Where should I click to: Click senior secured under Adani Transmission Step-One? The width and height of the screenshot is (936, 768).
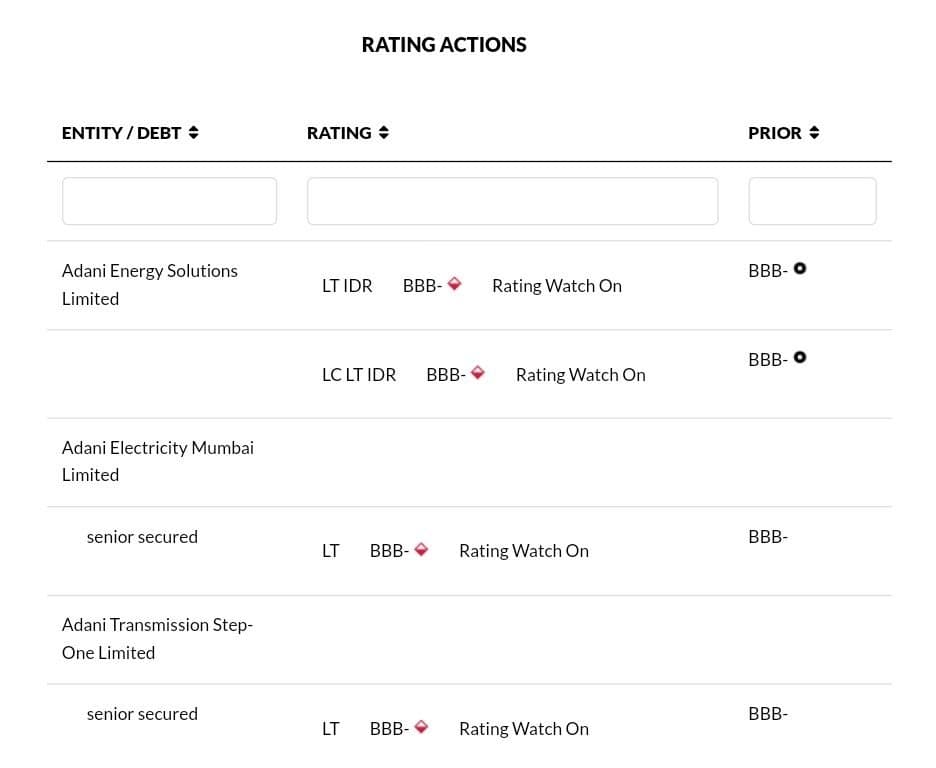tap(142, 714)
